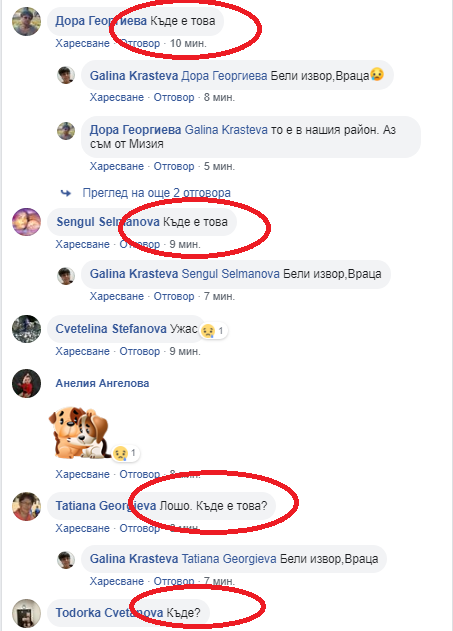Screen dimensions: 453x631
Task: Click the sad reaction on Ужас comment
Action: [x=208, y=331]
